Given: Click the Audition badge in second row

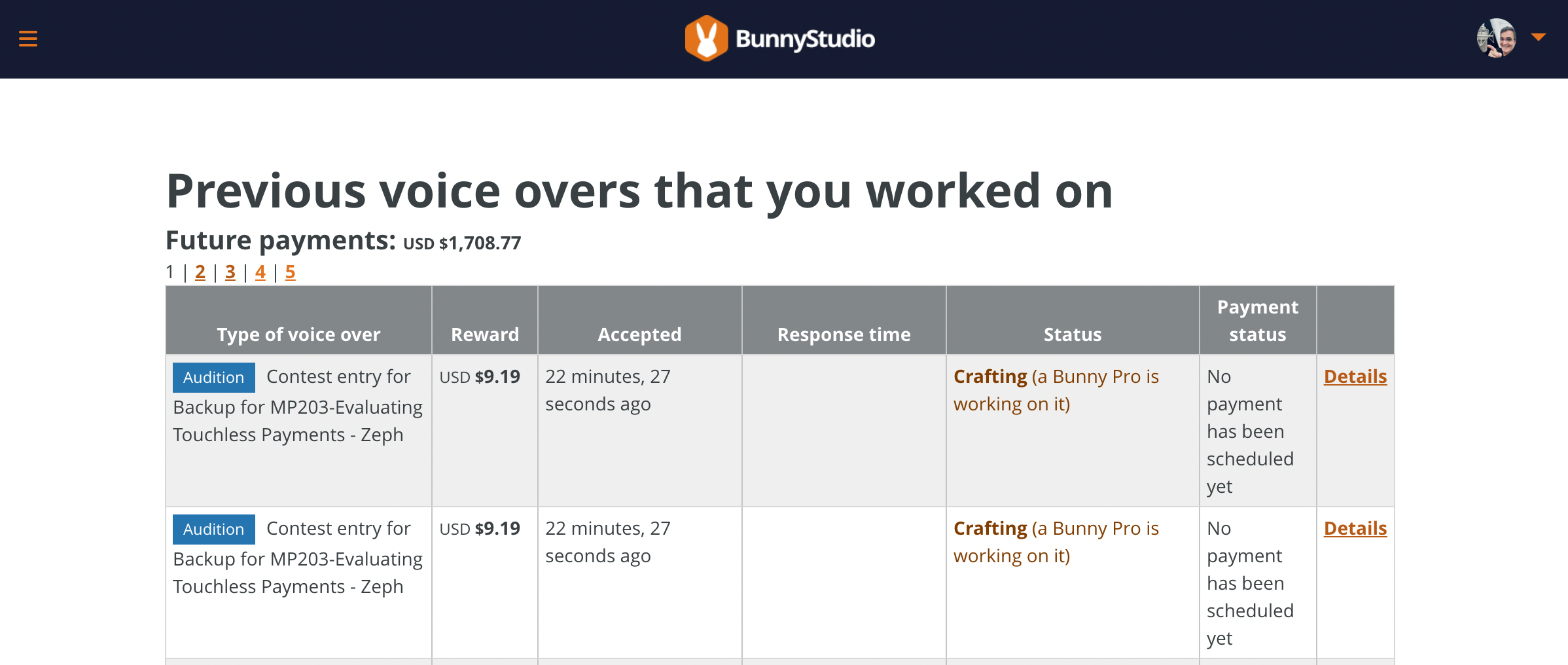Looking at the screenshot, I should (213, 530).
